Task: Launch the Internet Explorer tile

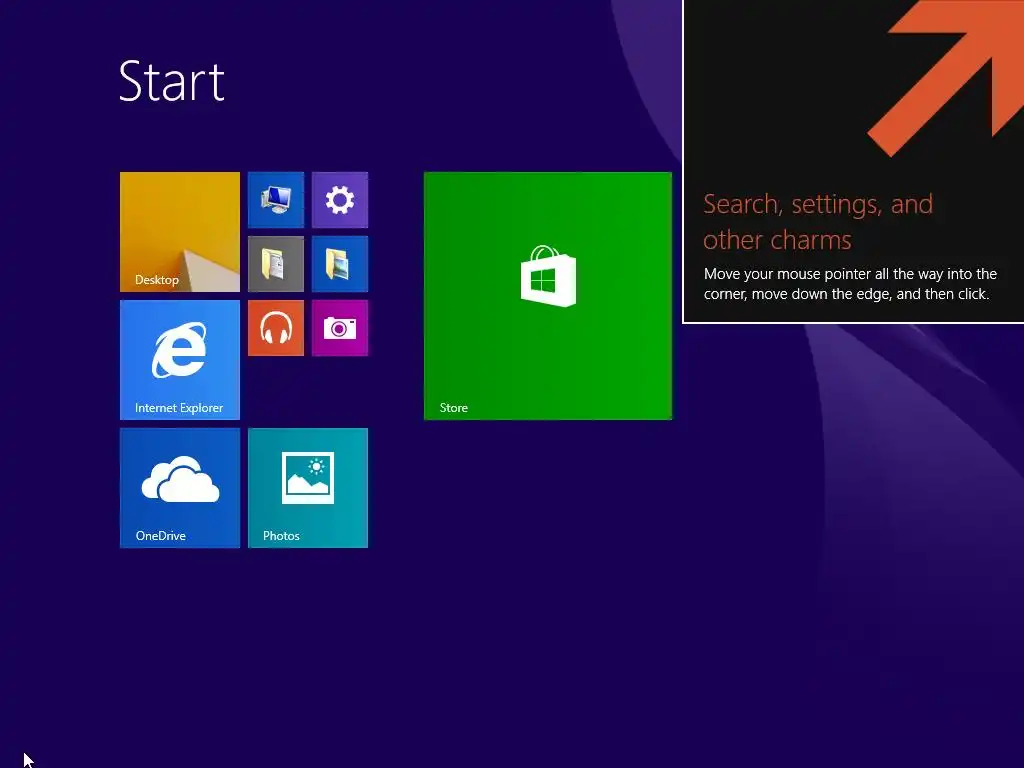Action: point(180,360)
